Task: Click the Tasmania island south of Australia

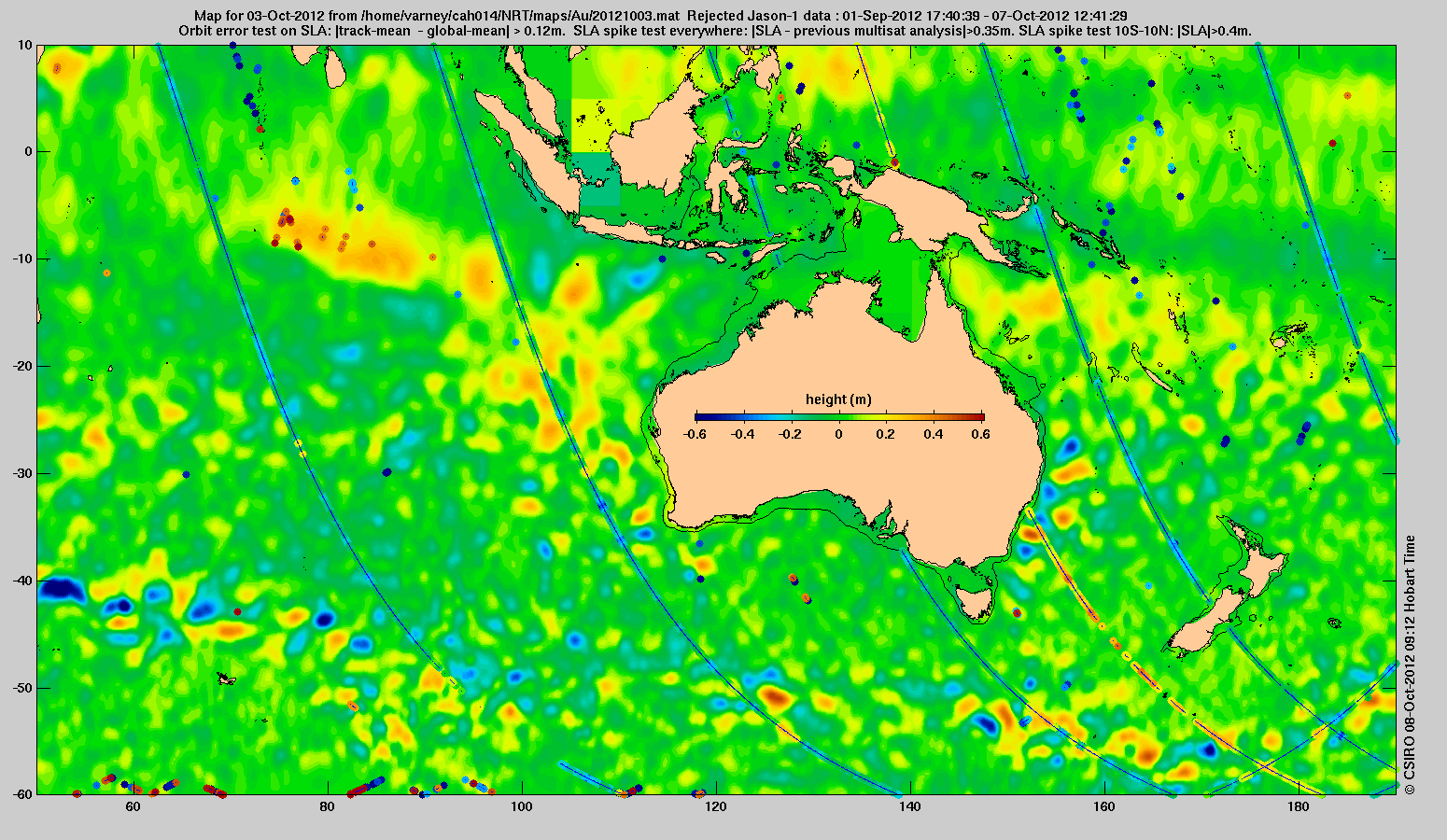Action: (975, 602)
